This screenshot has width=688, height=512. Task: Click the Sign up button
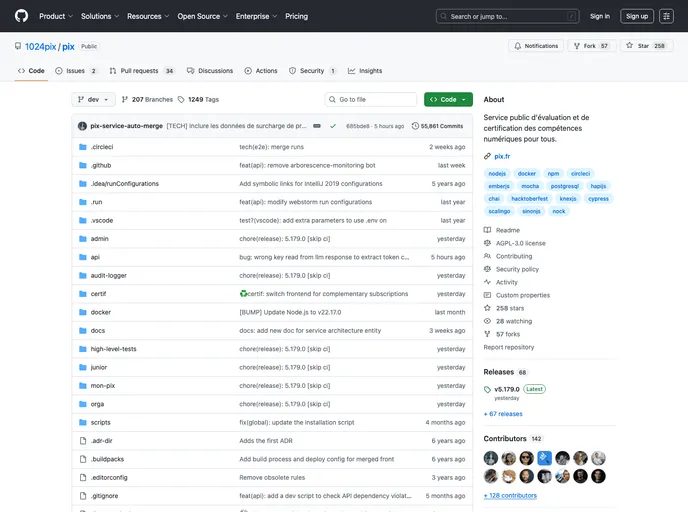pyautogui.click(x=636, y=16)
